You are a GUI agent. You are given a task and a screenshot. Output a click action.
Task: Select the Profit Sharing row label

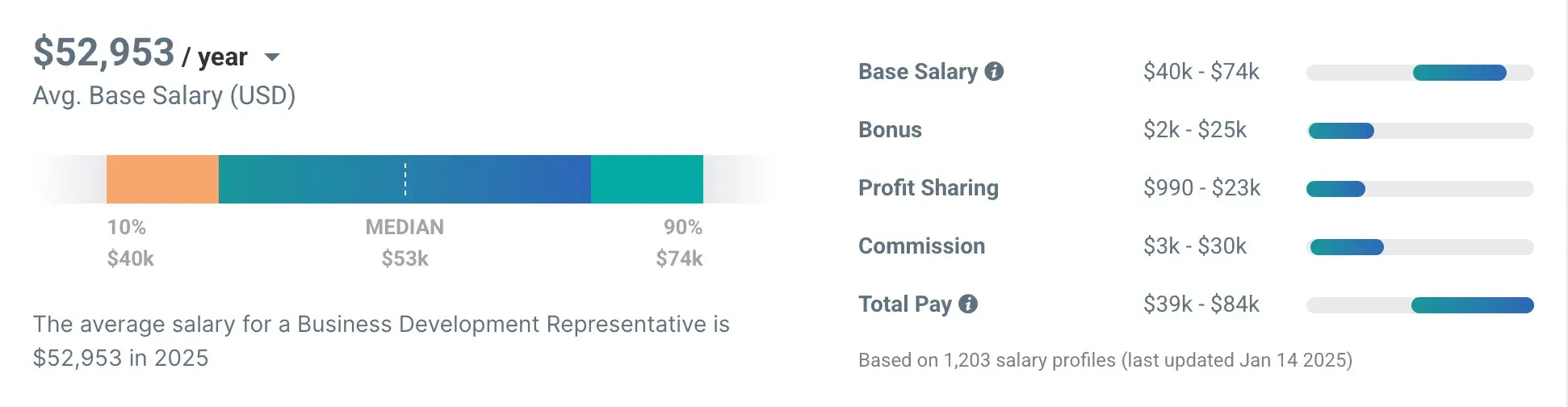pos(928,188)
